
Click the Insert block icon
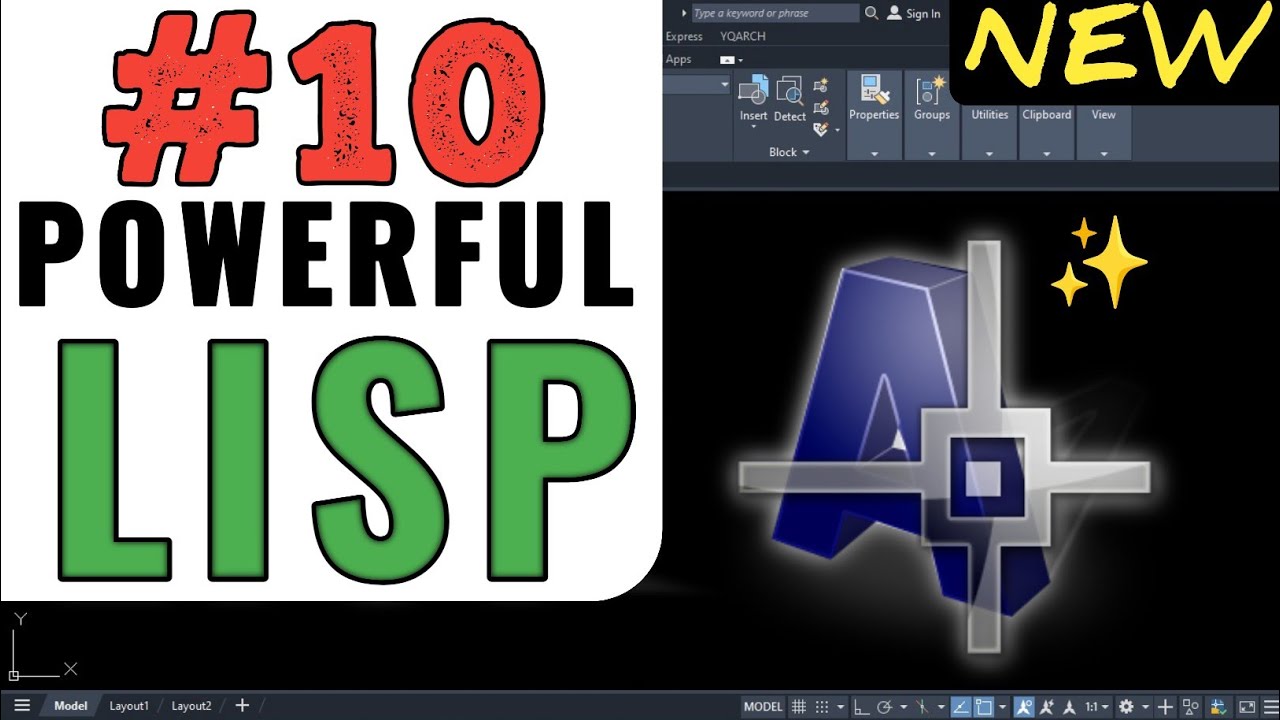click(752, 91)
